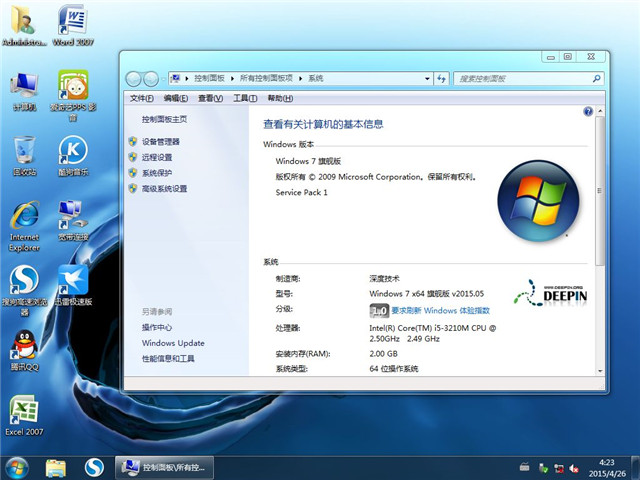
Task: Open the help question mark icon
Action: [x=588, y=111]
